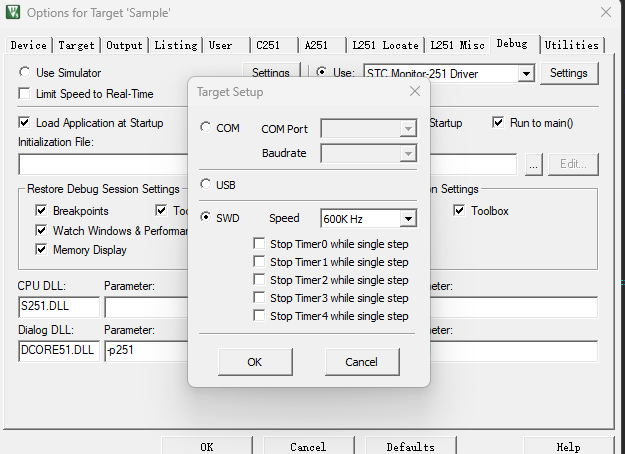Click the Dialog DLL field DCORE51.DLL

[x=59, y=351]
